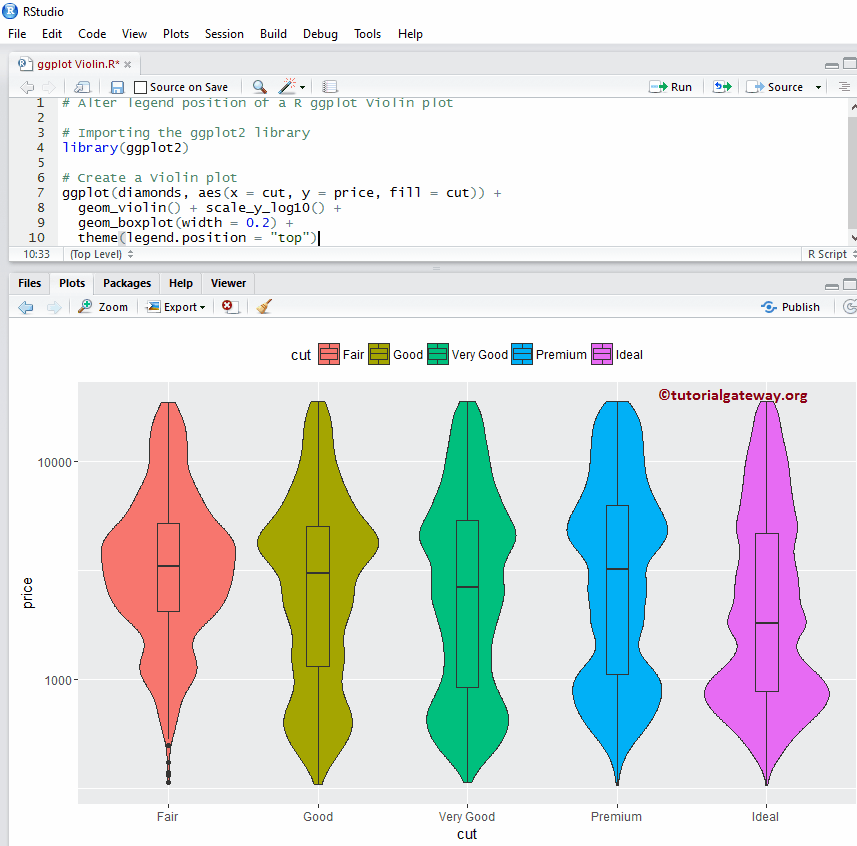
Task: Click the Save icon in editor toolbar
Action: coord(117,87)
